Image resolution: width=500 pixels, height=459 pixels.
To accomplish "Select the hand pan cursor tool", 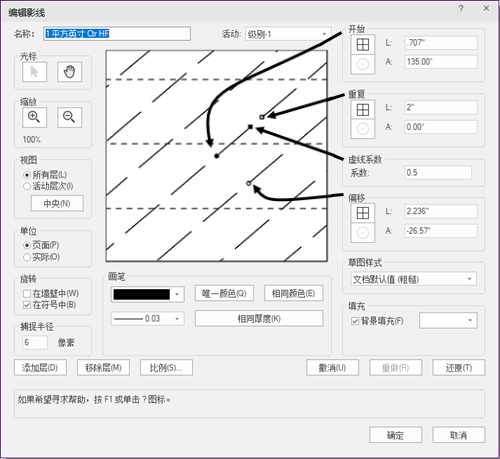I will pyautogui.click(x=69, y=72).
